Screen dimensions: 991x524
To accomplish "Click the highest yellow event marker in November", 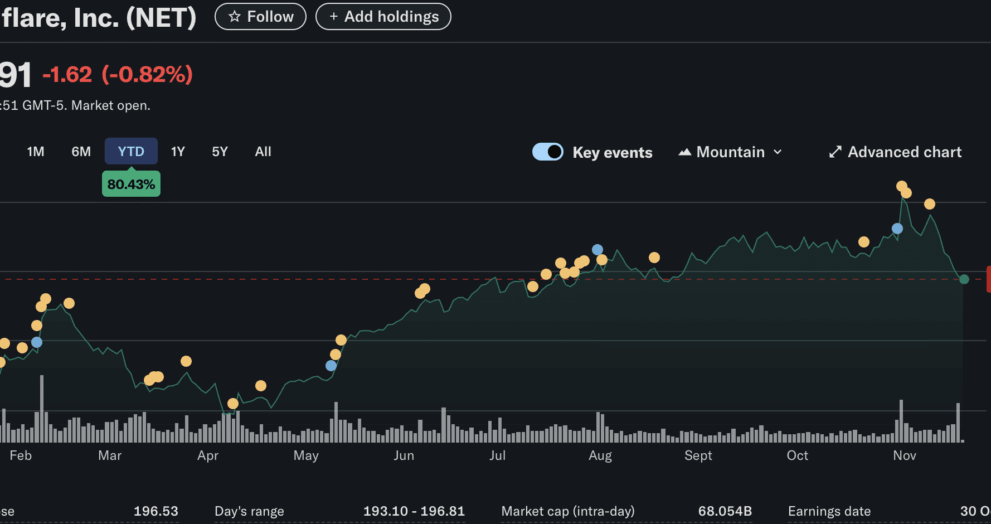I will click(902, 186).
